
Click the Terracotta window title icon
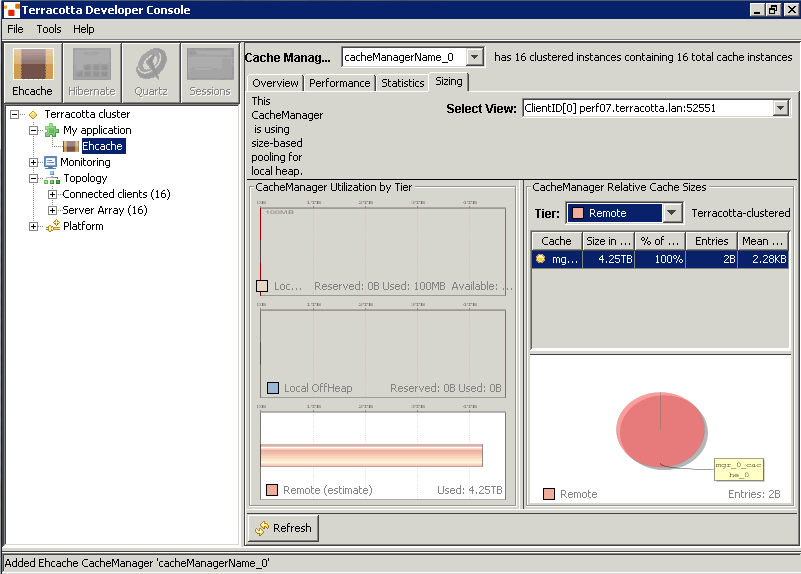point(11,10)
